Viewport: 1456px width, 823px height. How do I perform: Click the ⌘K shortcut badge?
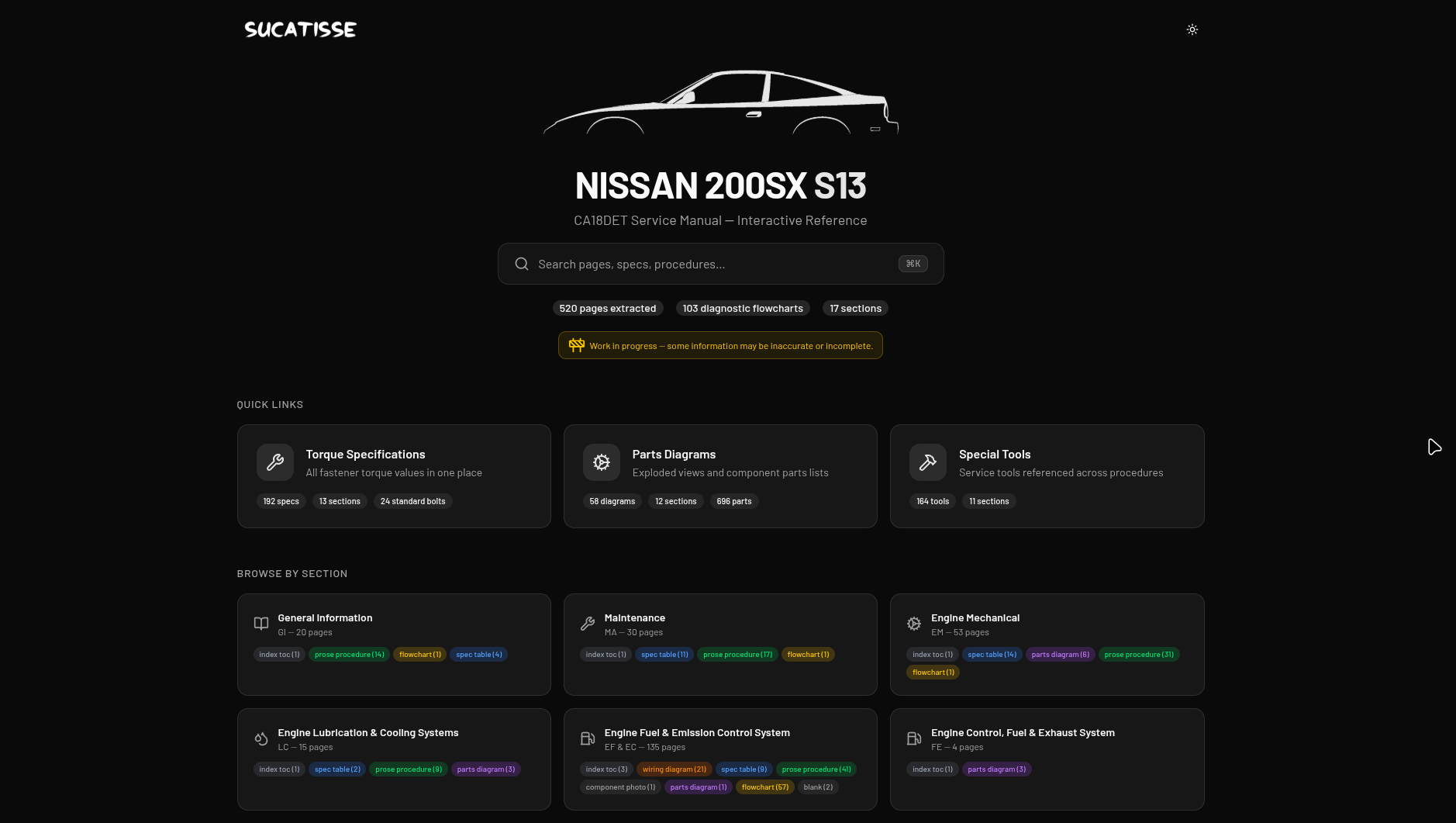[x=913, y=264]
